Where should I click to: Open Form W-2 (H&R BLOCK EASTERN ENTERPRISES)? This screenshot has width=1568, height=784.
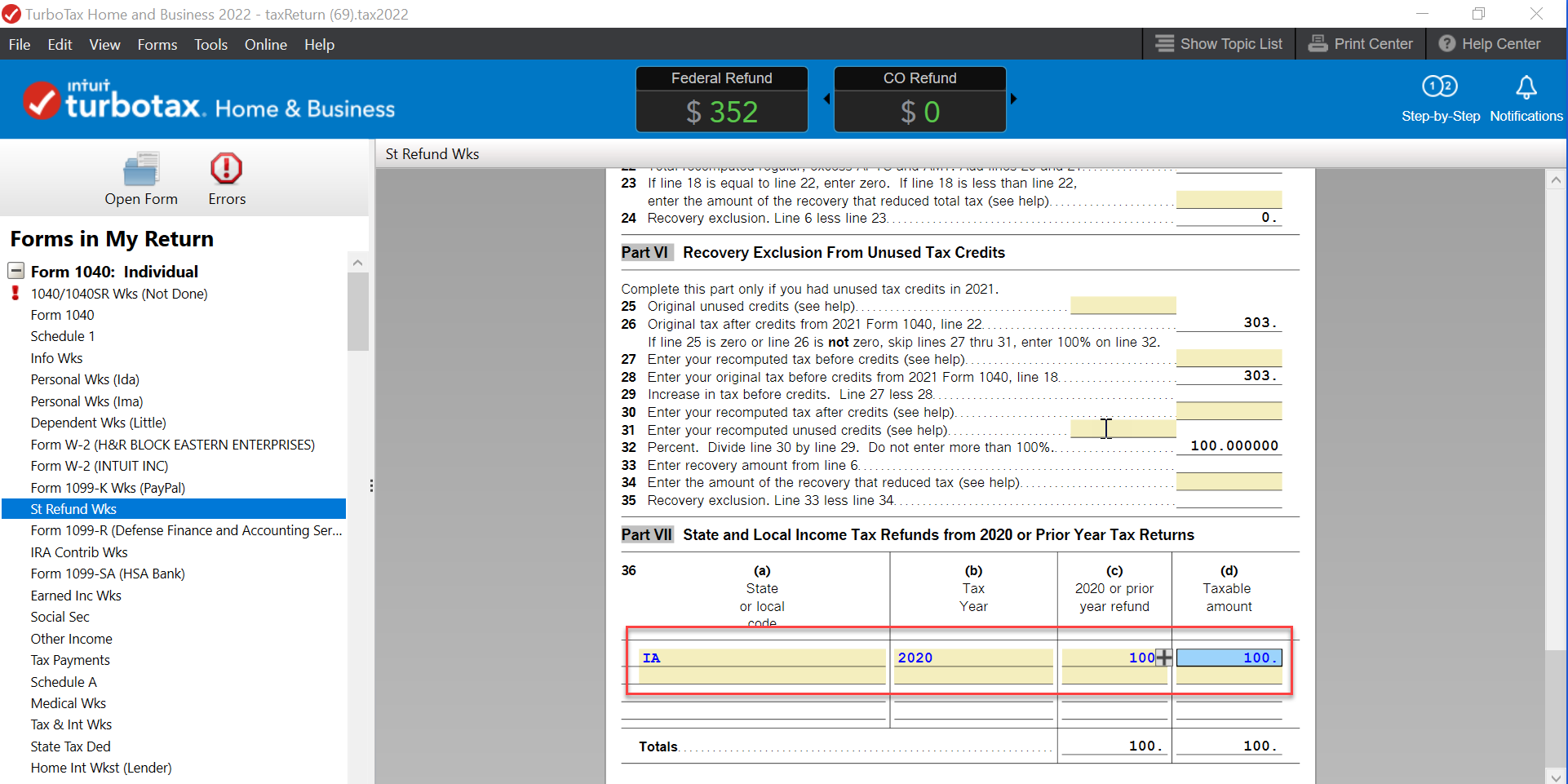pos(172,445)
